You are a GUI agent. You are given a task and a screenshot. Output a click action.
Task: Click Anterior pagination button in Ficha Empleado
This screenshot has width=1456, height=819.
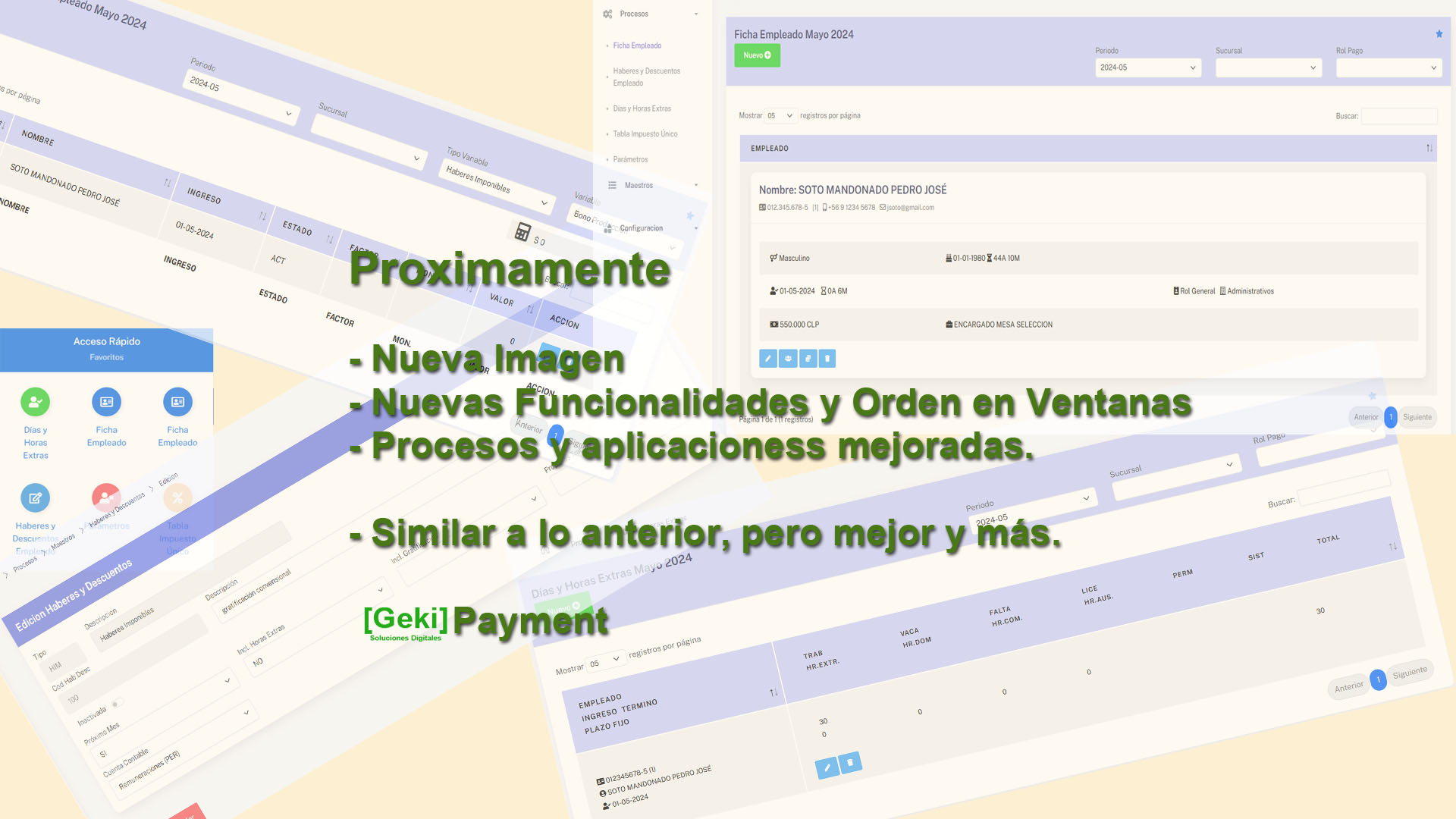1366,417
